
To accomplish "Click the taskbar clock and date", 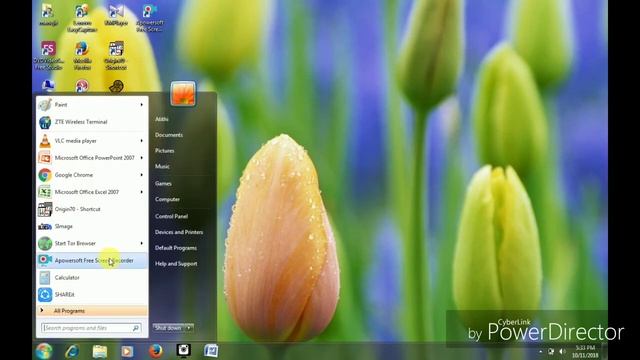I will click(x=585, y=352).
